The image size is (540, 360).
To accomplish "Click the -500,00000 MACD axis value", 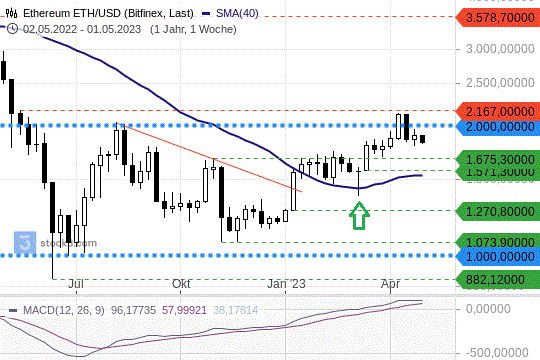I will (x=497, y=353).
